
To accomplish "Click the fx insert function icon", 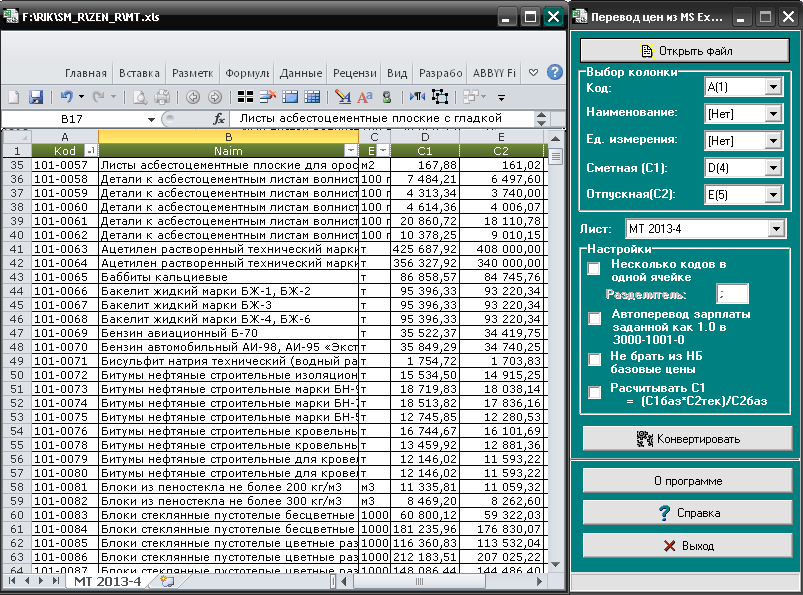I will [218, 118].
